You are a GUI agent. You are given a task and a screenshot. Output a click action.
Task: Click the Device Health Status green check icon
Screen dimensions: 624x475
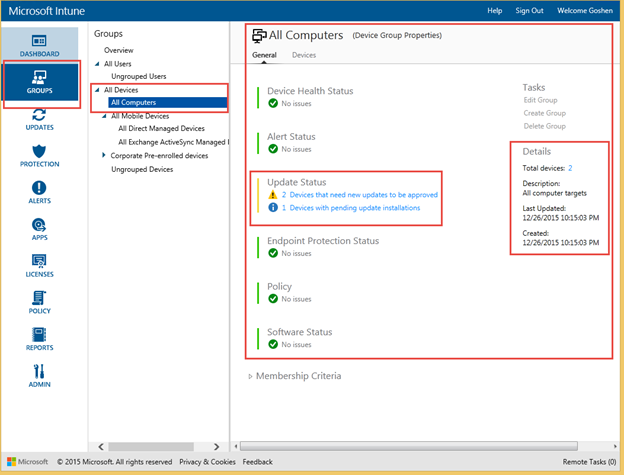tap(273, 103)
